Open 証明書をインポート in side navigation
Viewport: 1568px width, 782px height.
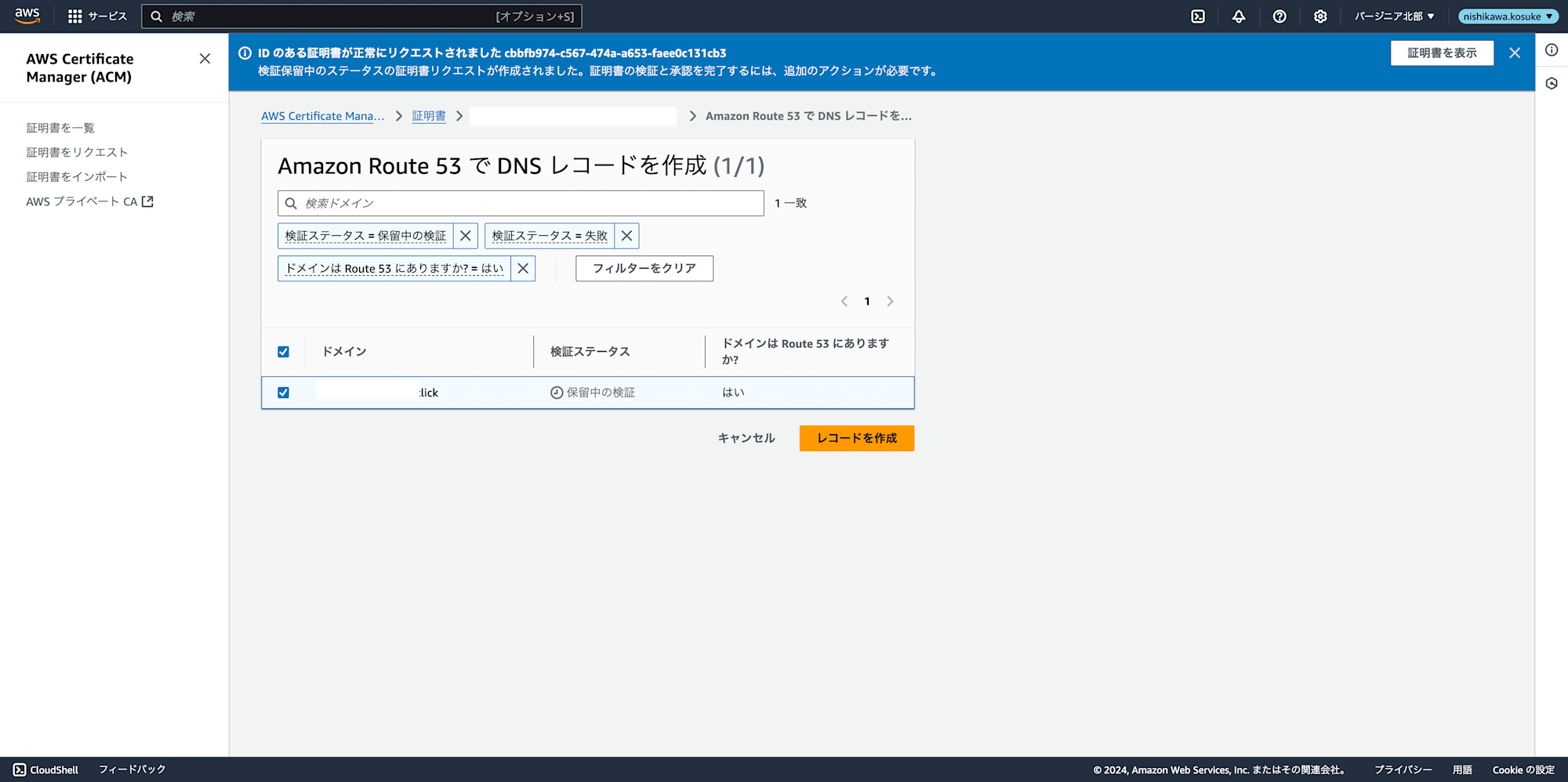pyautogui.click(x=77, y=177)
